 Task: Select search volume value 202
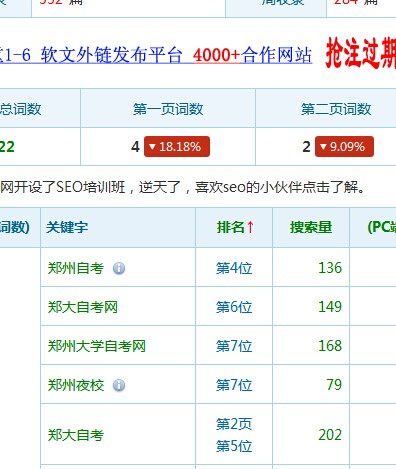(x=330, y=435)
